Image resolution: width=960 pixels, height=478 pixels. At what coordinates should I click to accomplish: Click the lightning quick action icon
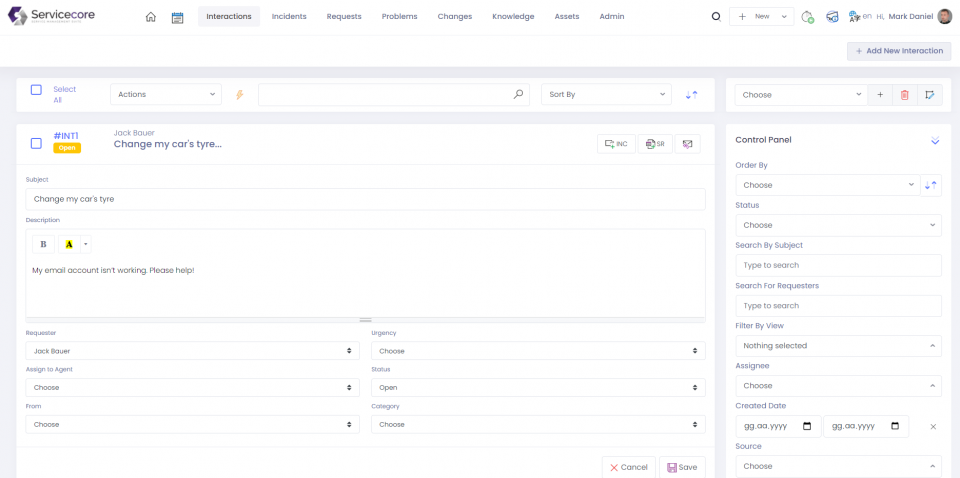point(239,95)
